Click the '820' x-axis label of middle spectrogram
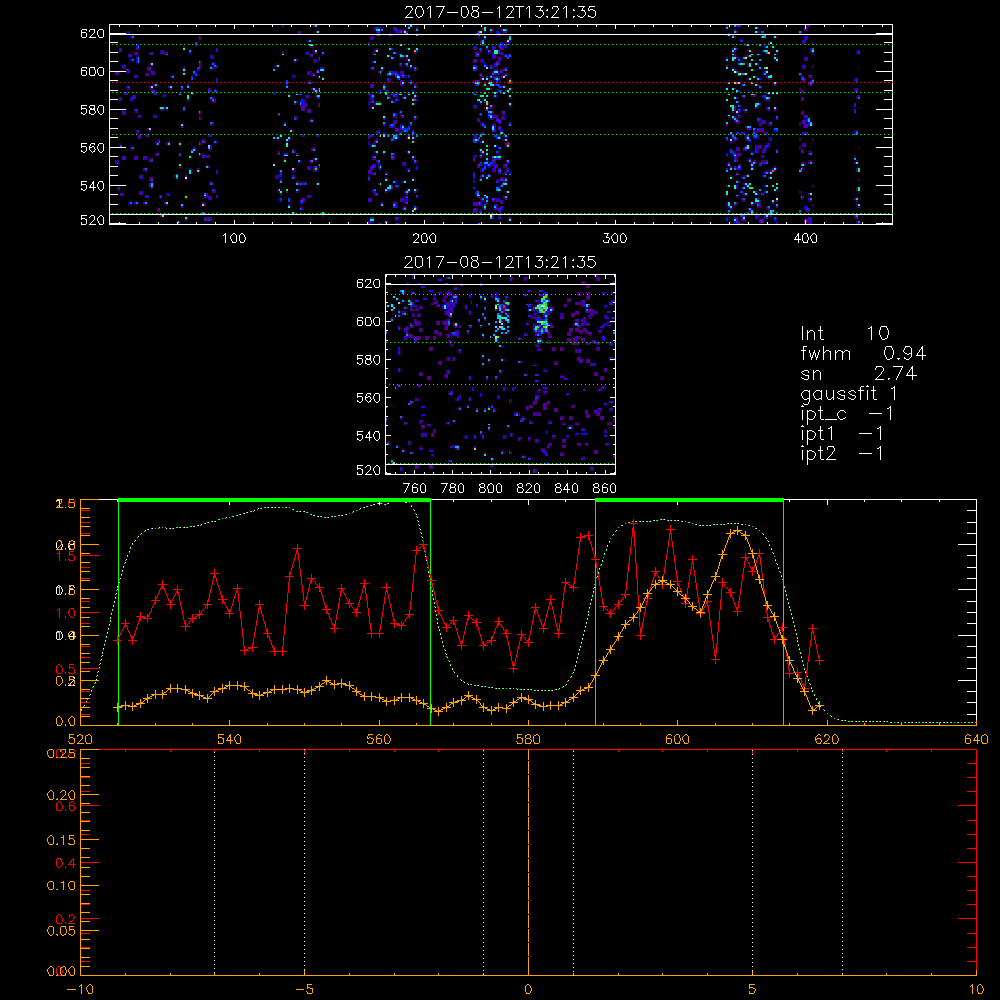1000x1000 pixels. coord(529,489)
